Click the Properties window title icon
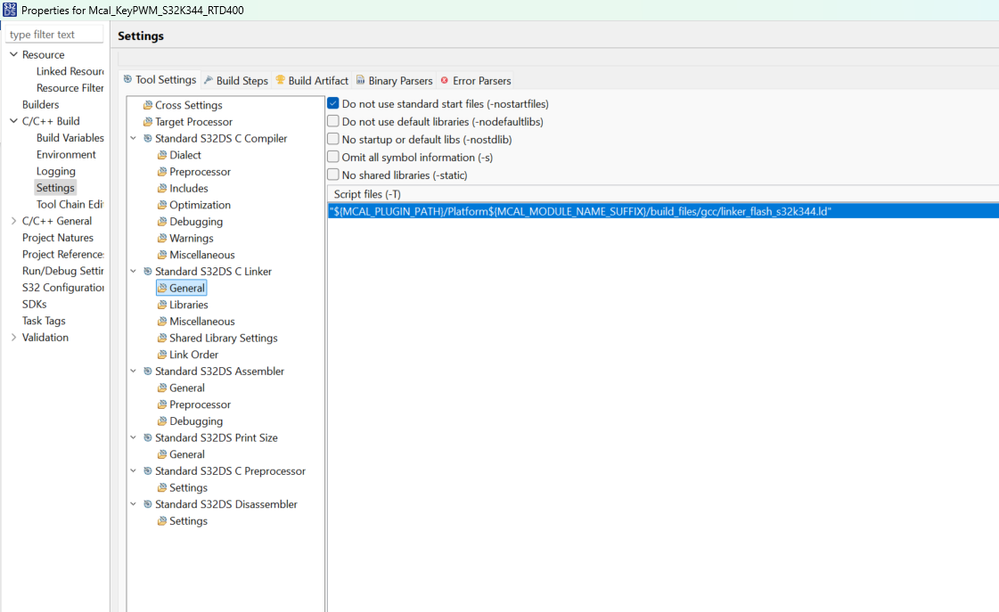 tap(10, 10)
